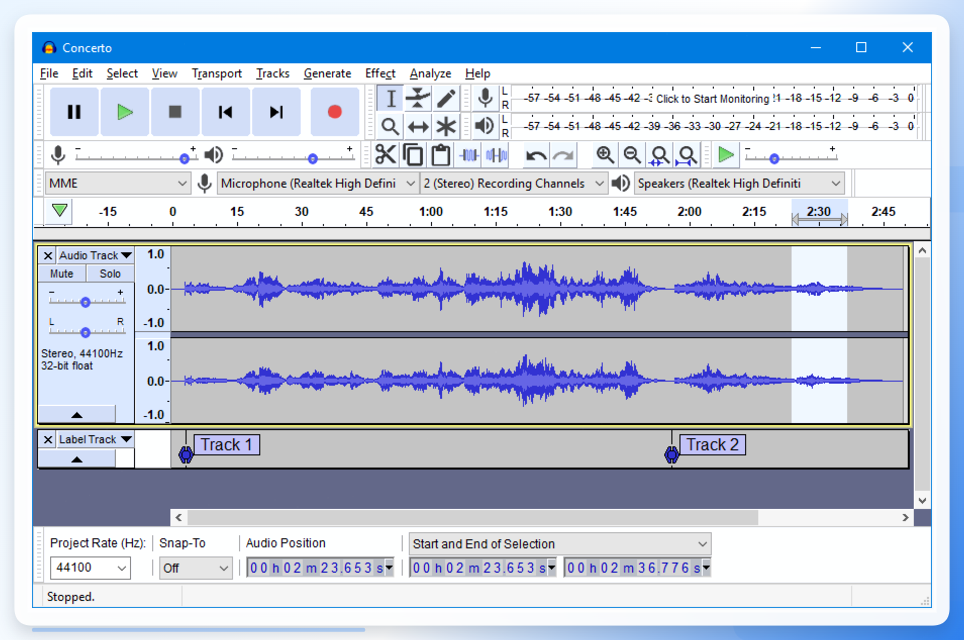The height and width of the screenshot is (640, 964).
Task: Collapse the Label Track with its arrow
Action: tap(77, 459)
